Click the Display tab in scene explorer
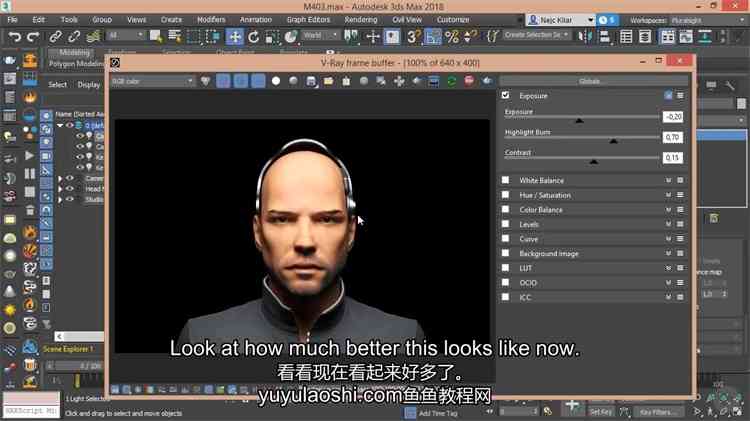Image resolution: width=750 pixels, height=421 pixels. 88,85
